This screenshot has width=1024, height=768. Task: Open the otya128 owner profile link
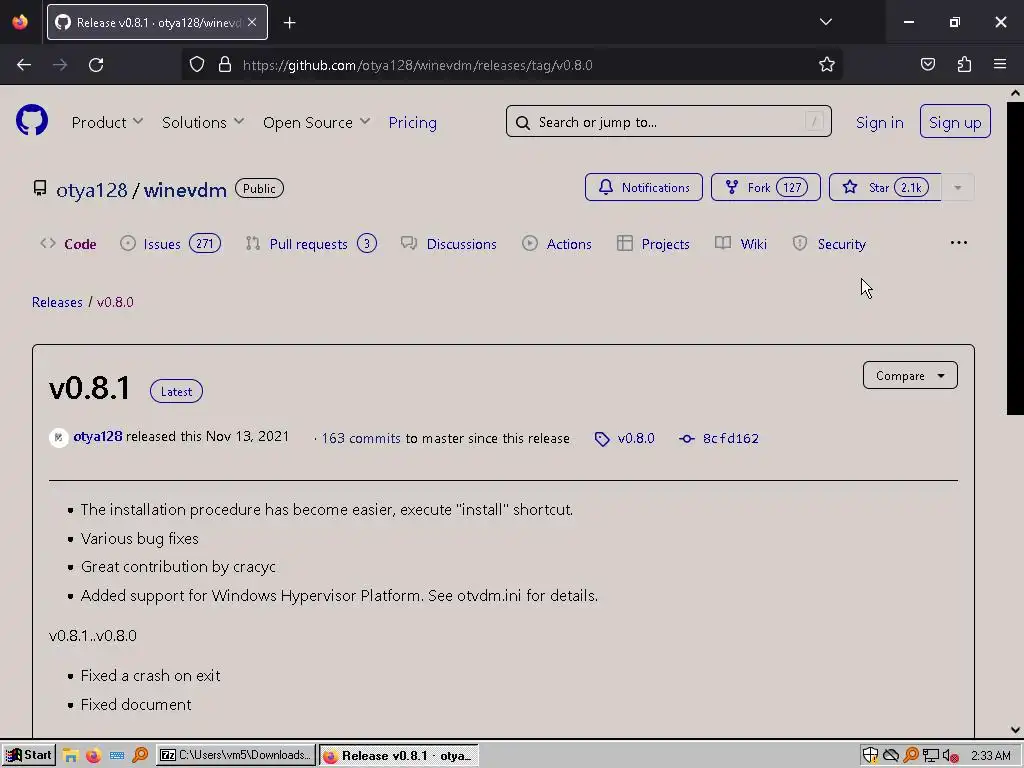(91, 190)
